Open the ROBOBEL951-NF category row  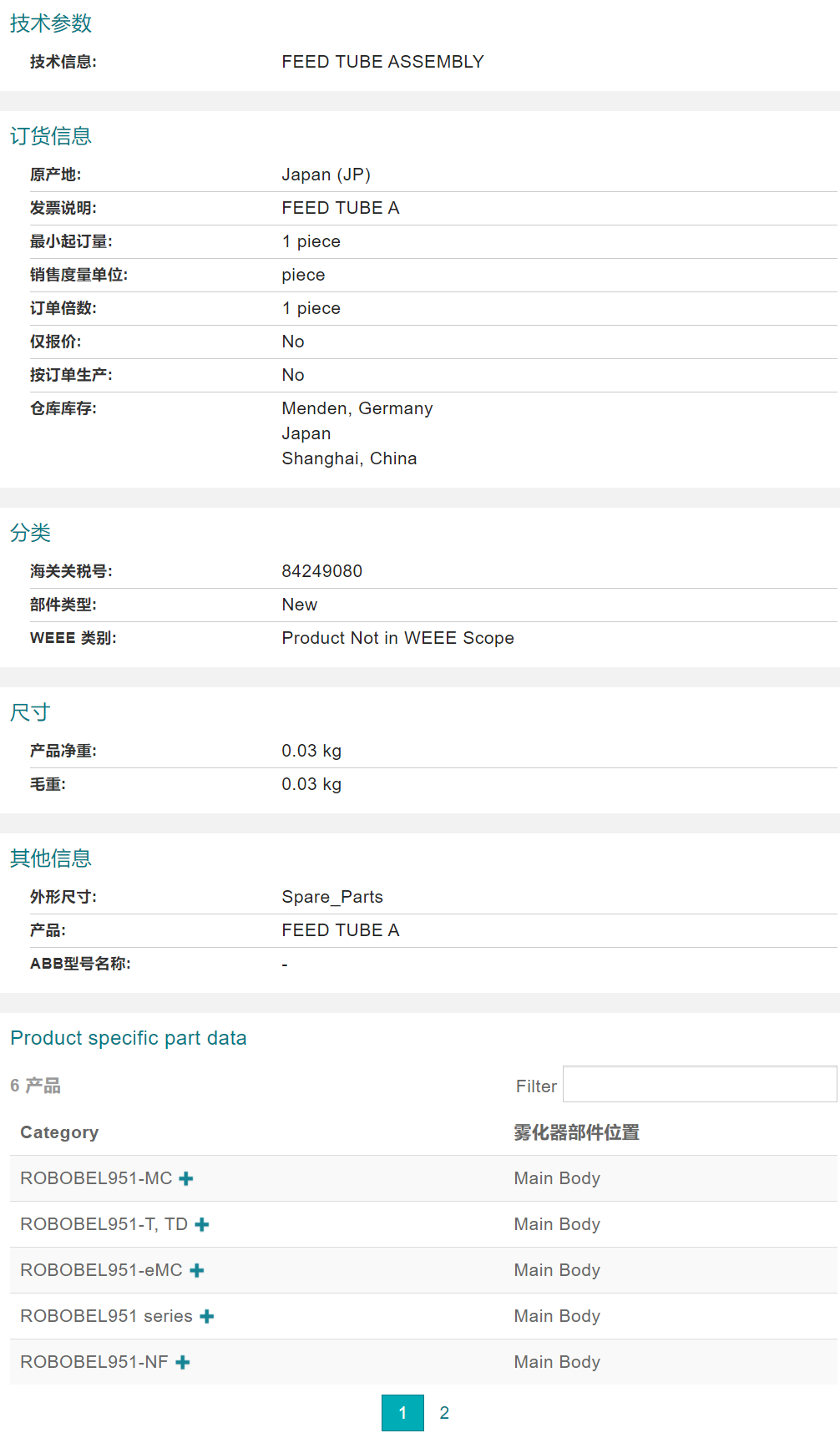pos(94,1362)
